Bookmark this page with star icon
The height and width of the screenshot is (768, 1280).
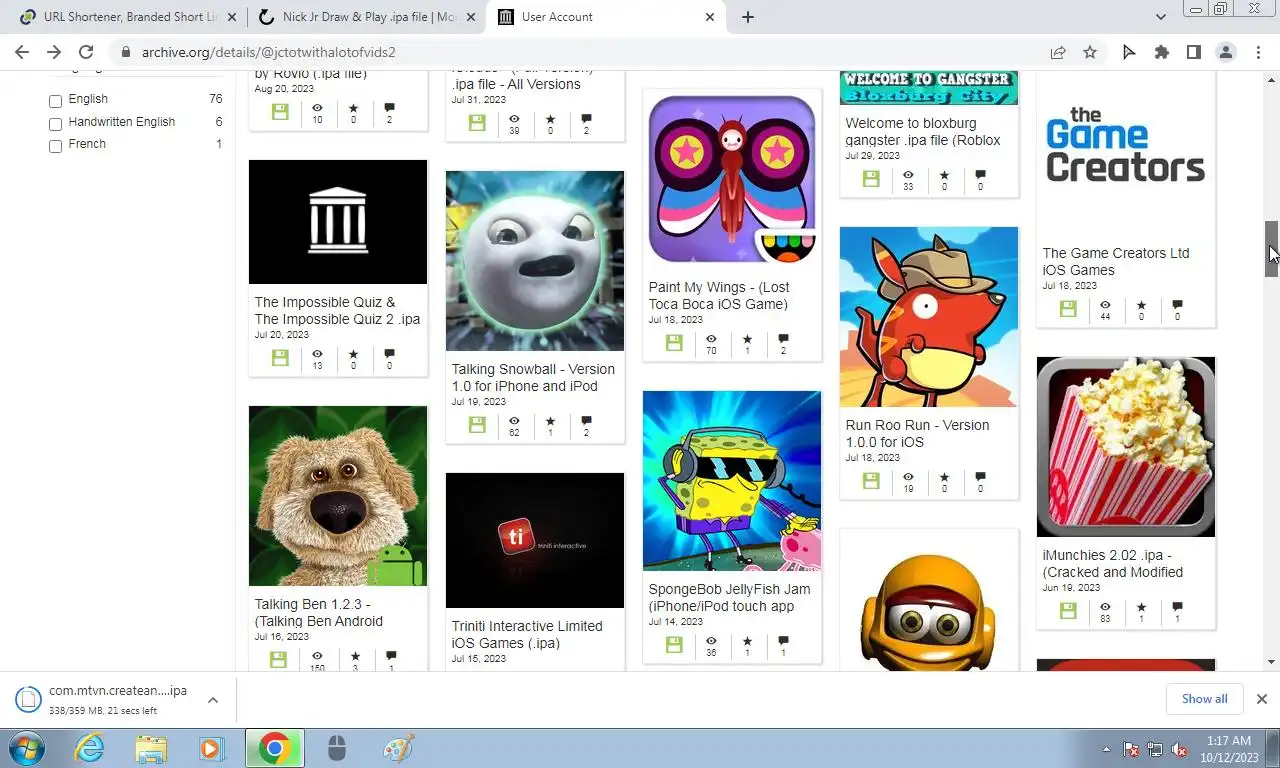(x=1090, y=52)
